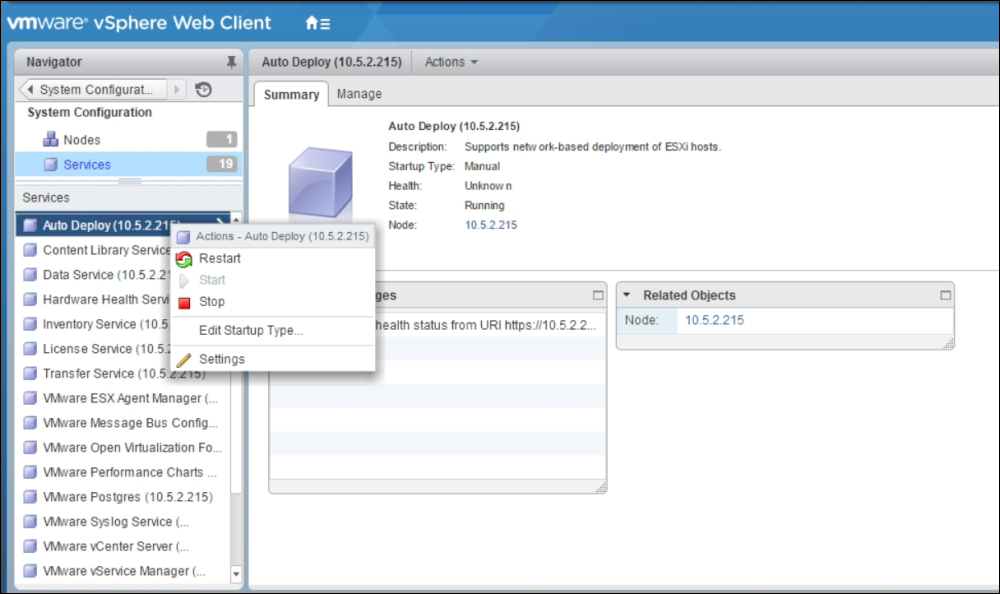The height and width of the screenshot is (594, 1000).
Task: Open the home menu icon
Action: [x=318, y=24]
